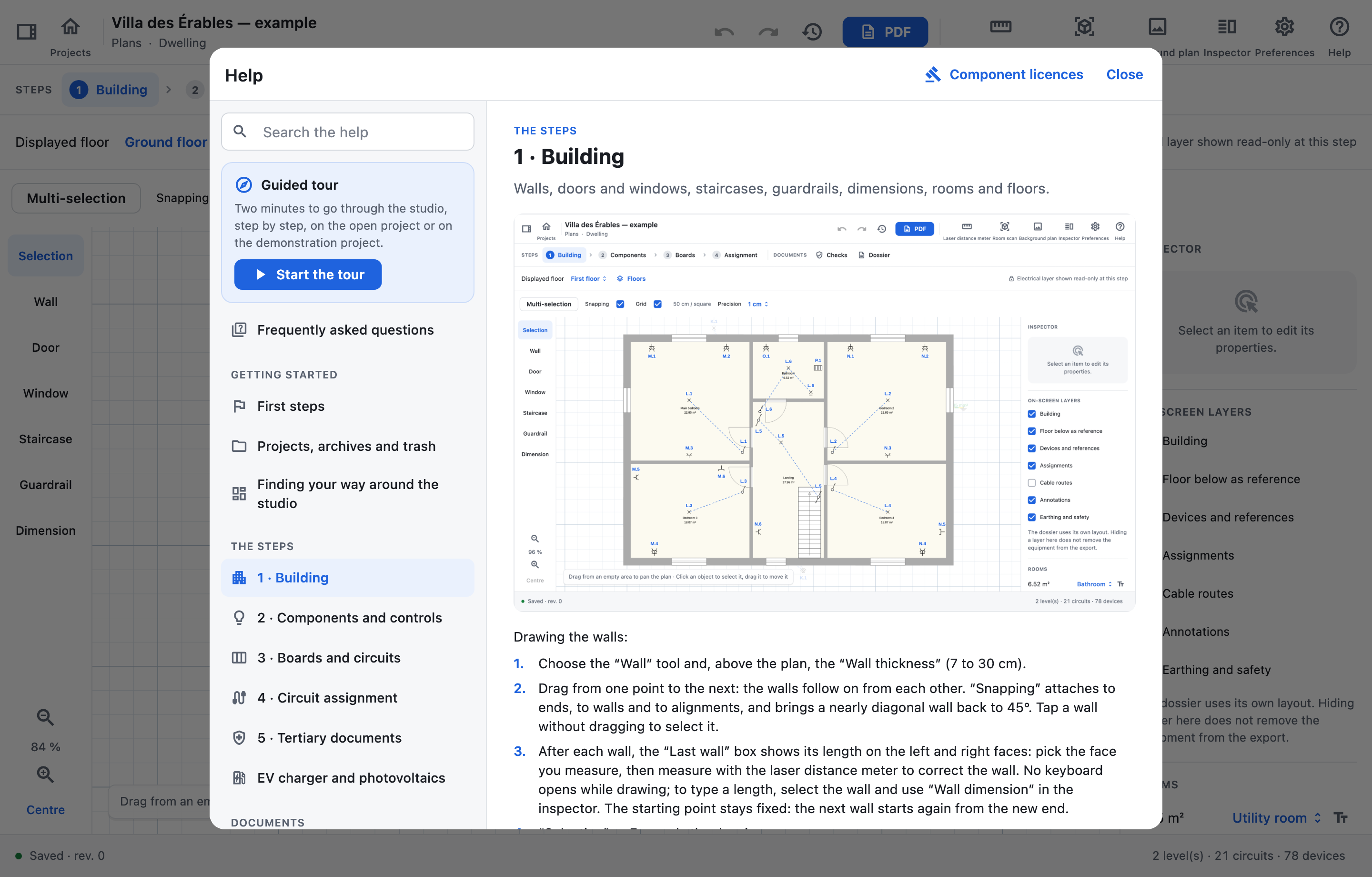This screenshot has height=877, width=1372.
Task: Click the Search the help field
Action: click(348, 132)
